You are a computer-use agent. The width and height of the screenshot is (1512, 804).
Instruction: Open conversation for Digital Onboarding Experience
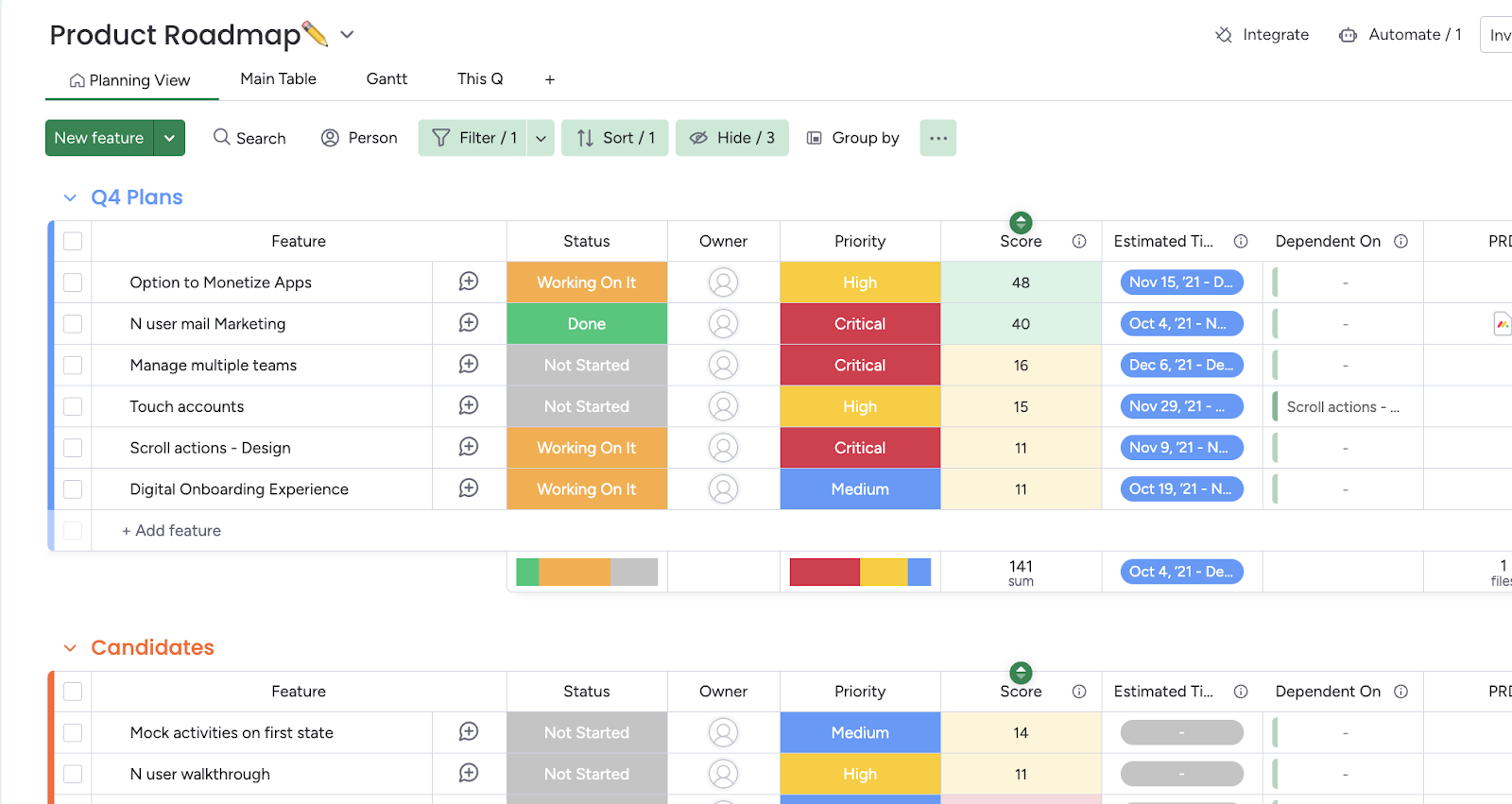(469, 488)
